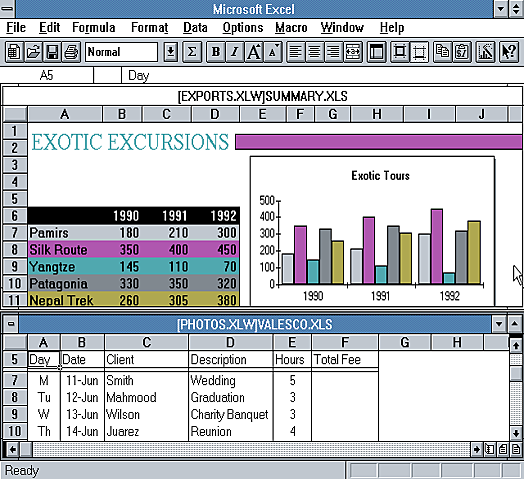This screenshot has width=524, height=479.
Task: Click the Pamirs cell
Action: click(65, 233)
